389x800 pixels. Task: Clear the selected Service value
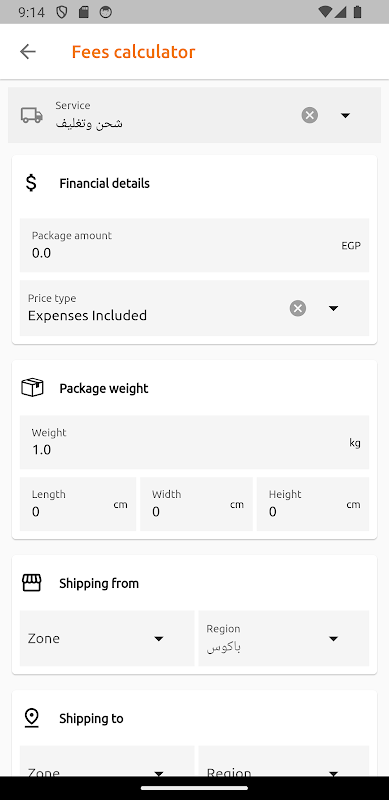coord(309,115)
